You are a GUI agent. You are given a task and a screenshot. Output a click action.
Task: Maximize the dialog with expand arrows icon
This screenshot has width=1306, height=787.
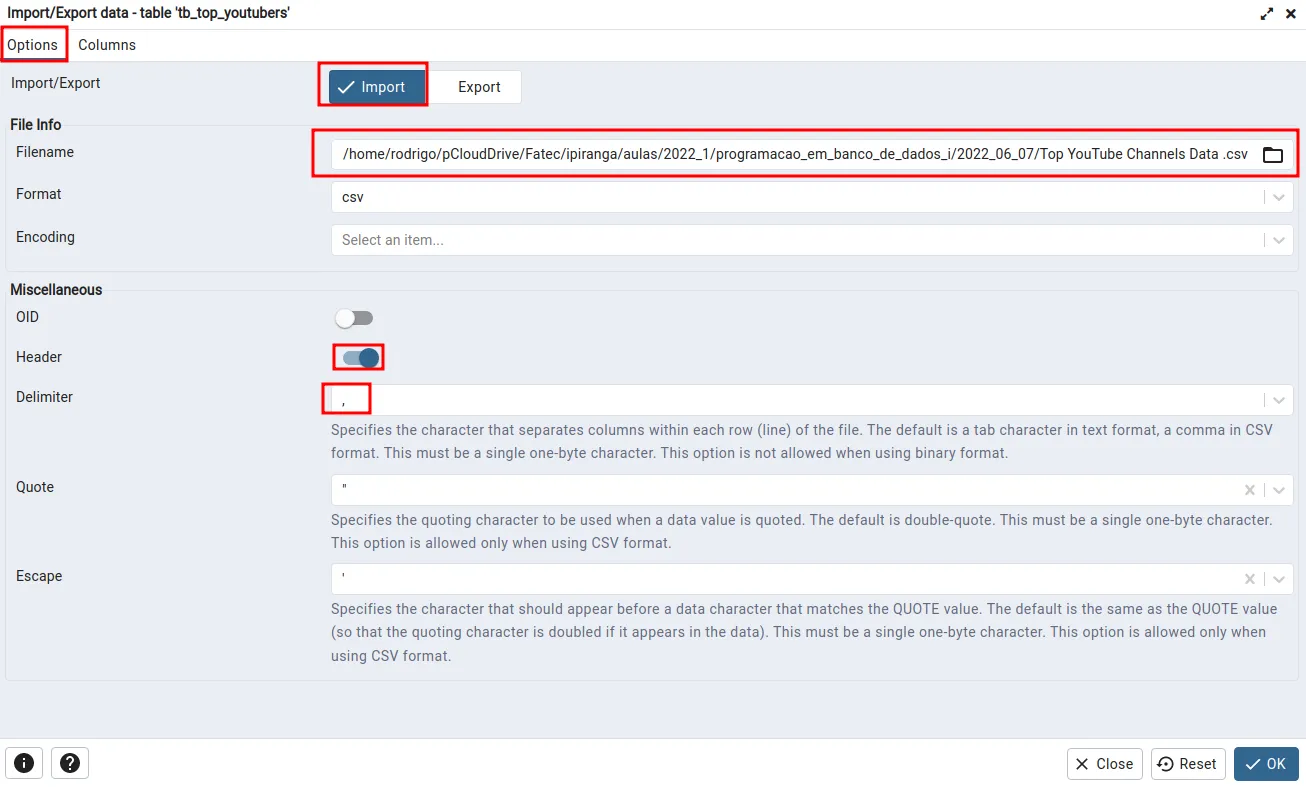[x=1266, y=14]
